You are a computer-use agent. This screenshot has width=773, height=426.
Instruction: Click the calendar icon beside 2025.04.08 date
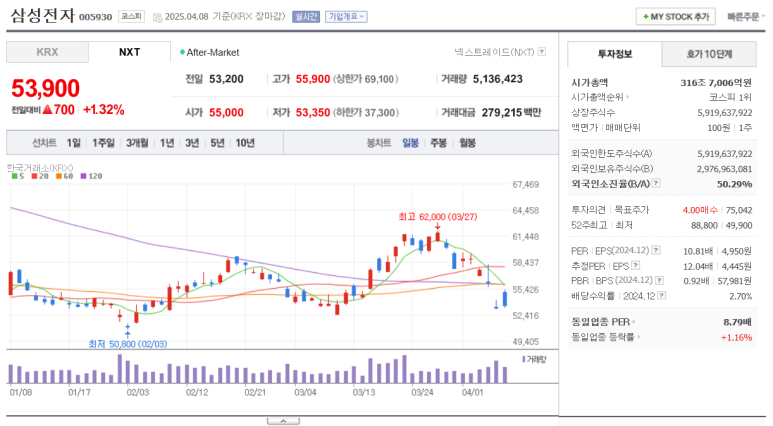[157, 17]
